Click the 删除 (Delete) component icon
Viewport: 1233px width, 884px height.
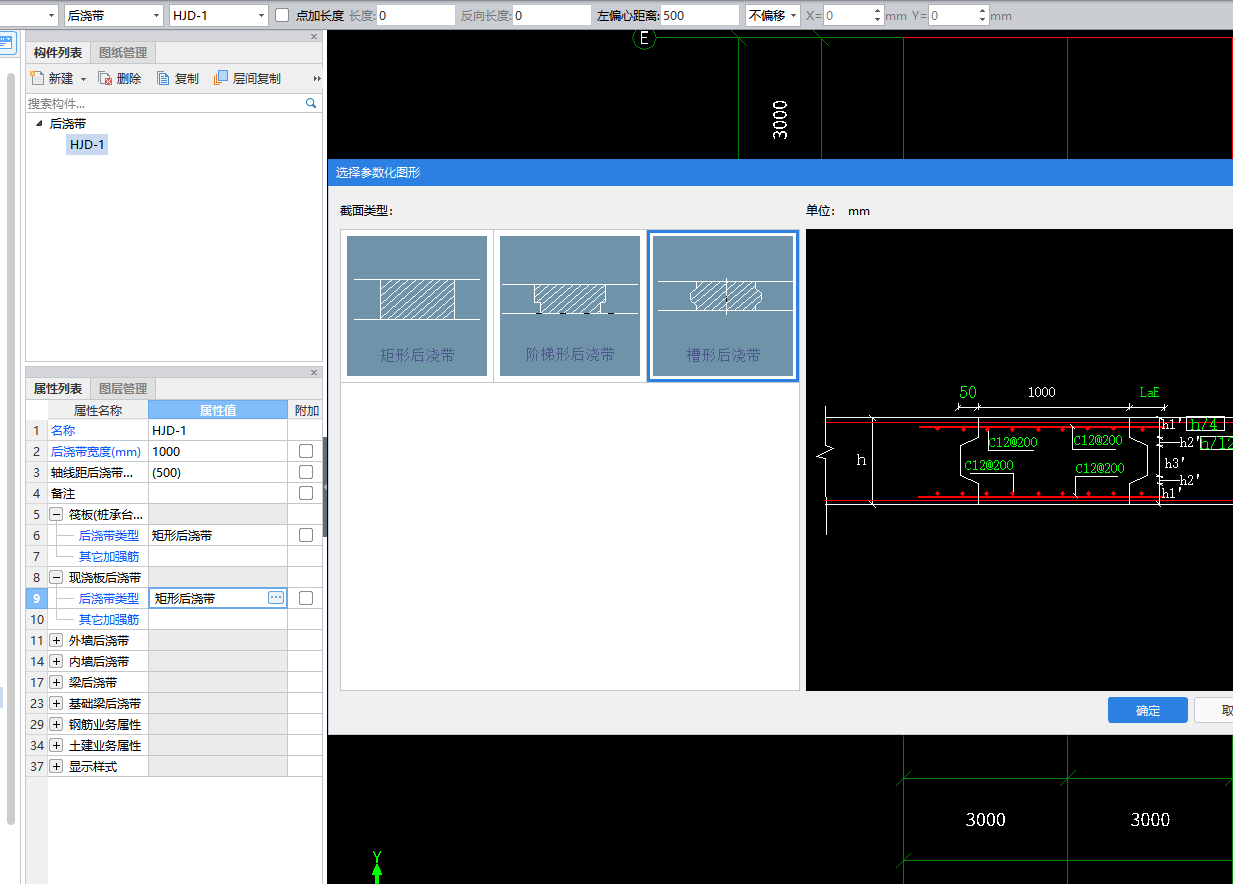click(105, 78)
